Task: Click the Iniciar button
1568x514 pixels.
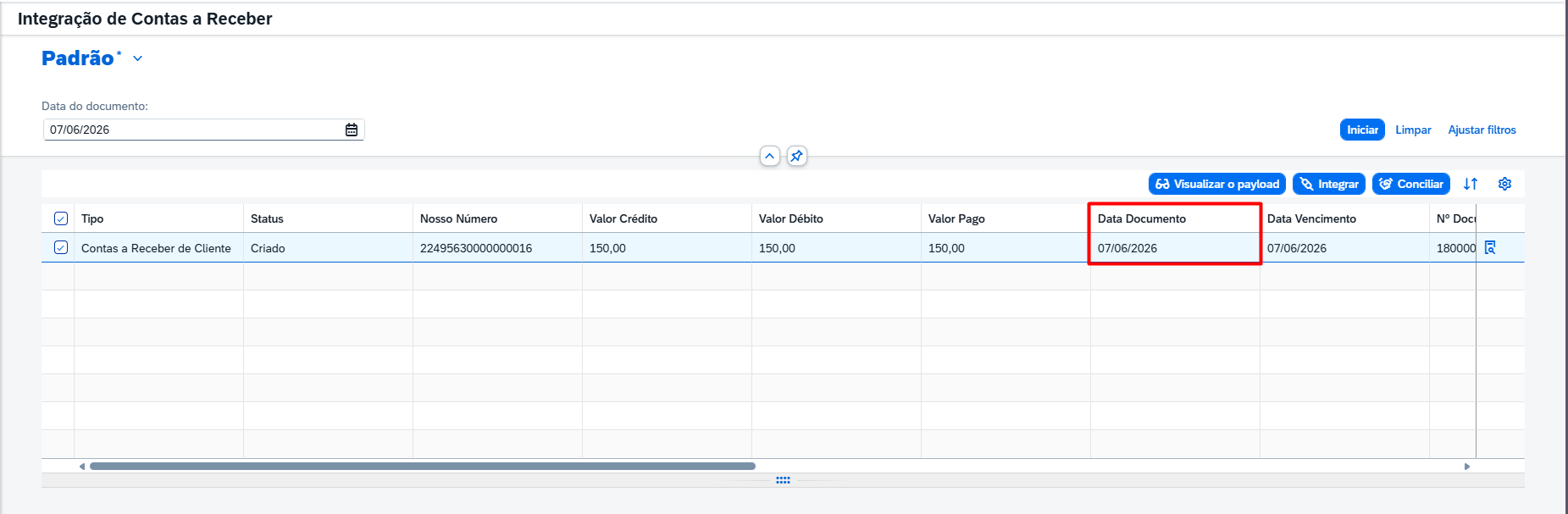Action: point(1362,130)
